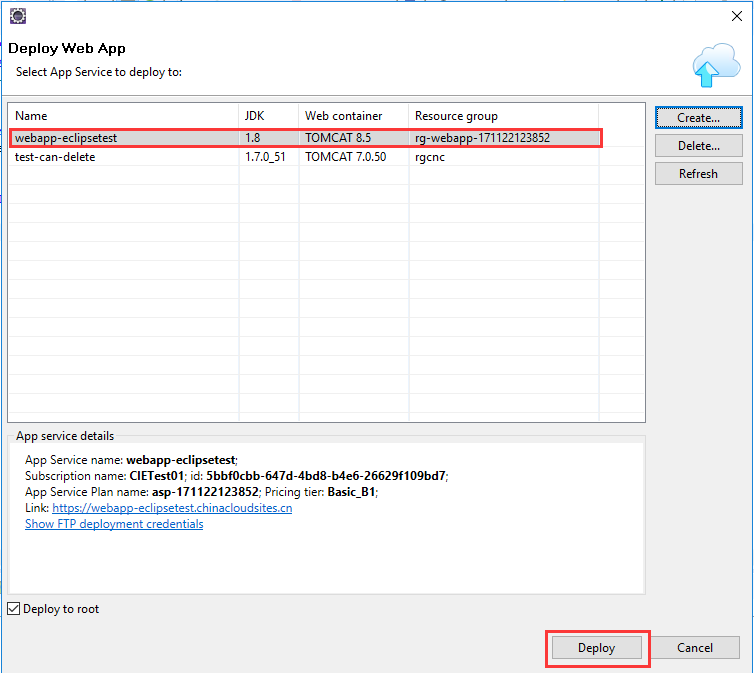Viewport: 754px width, 673px height.
Task: Refresh the app service list
Action: (x=698, y=173)
